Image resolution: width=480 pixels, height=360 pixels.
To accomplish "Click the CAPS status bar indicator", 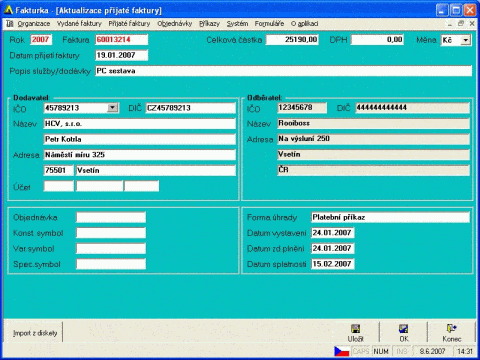I will click(x=361, y=351).
